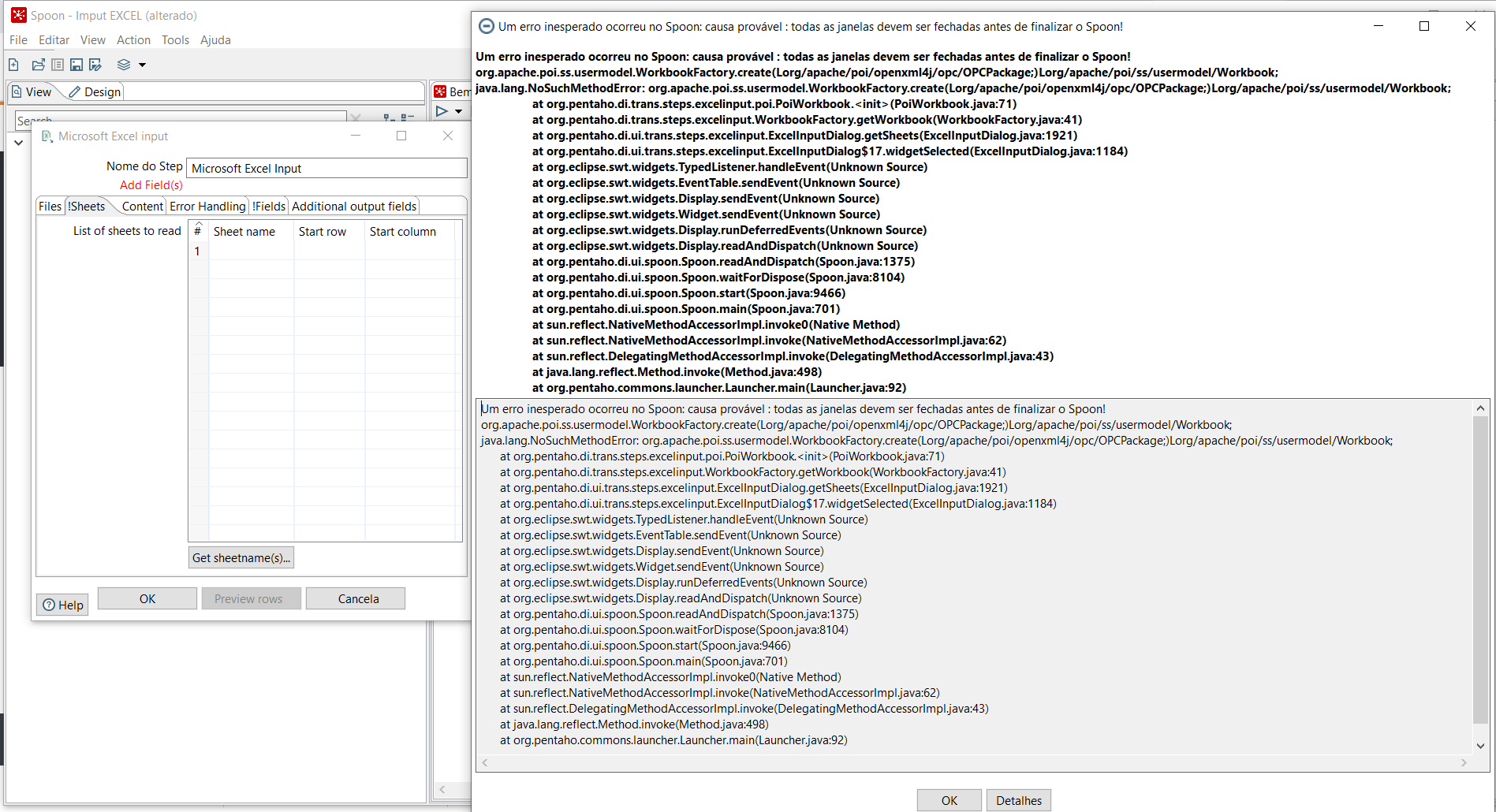Click the Open file toolbar icon
Viewport: 1496px width, 812px height.
click(x=38, y=65)
